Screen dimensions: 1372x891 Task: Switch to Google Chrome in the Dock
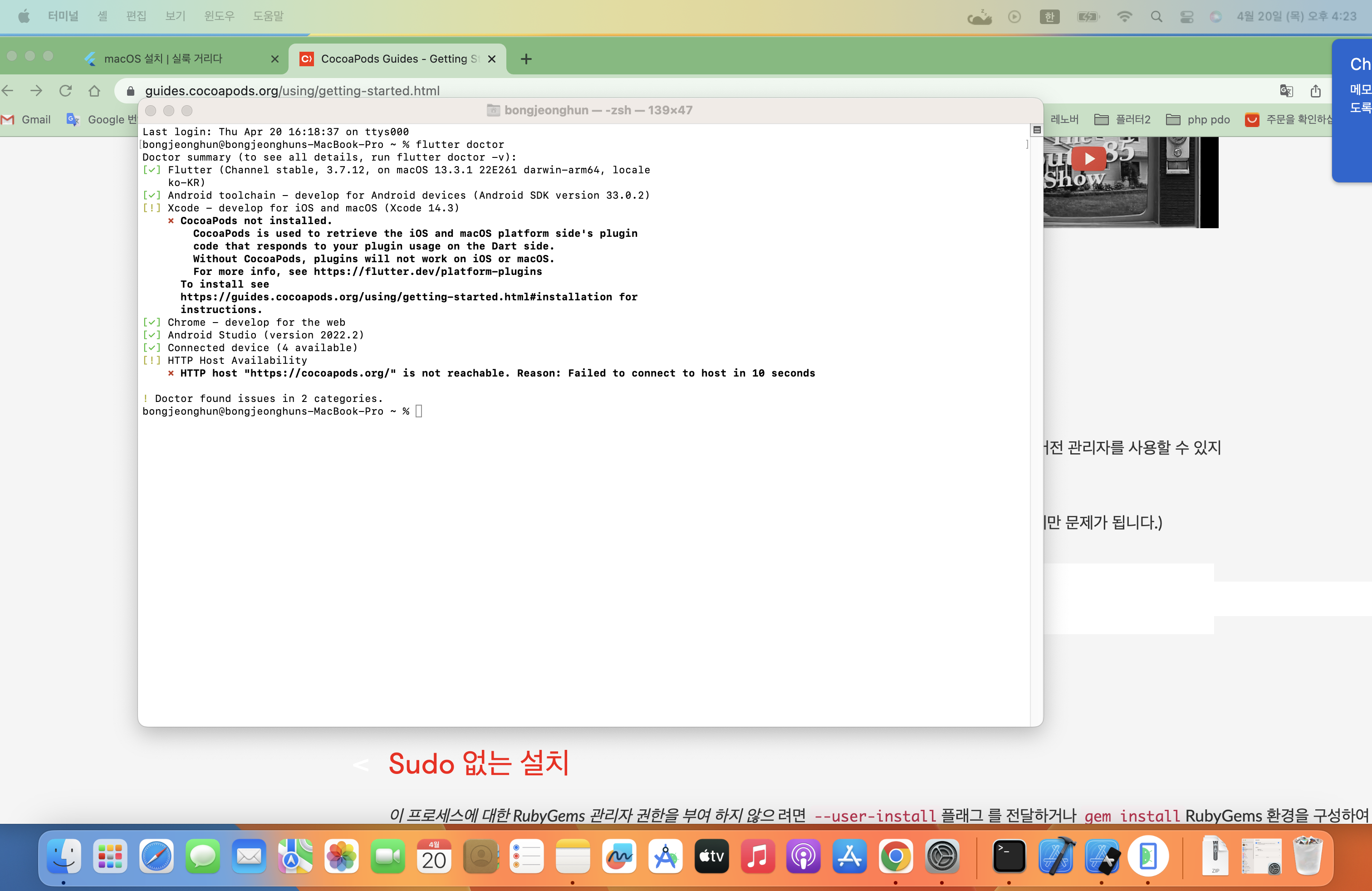click(x=895, y=857)
